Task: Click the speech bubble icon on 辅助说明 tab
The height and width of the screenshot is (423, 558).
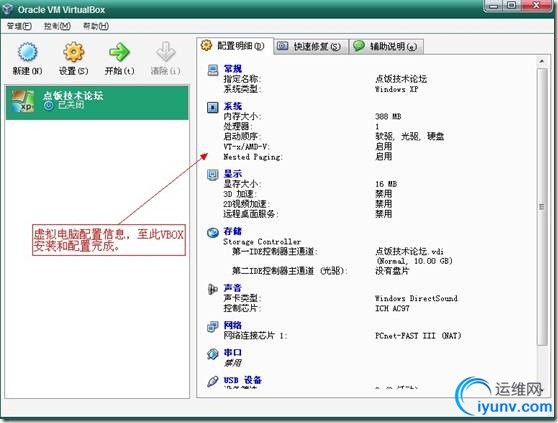Action: click(x=359, y=46)
